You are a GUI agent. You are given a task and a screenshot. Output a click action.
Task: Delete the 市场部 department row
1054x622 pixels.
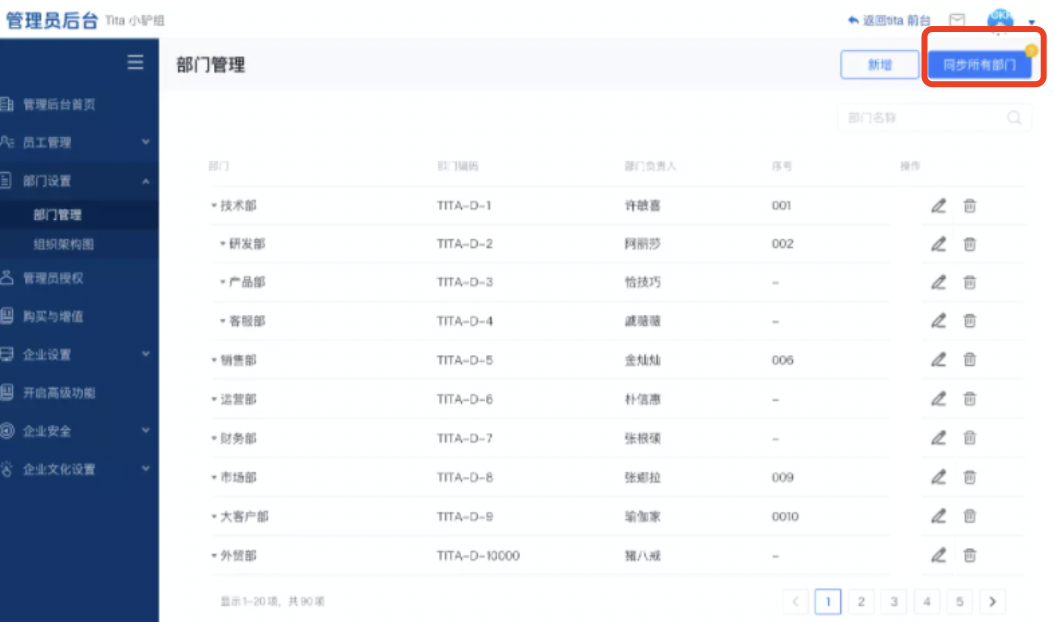969,477
